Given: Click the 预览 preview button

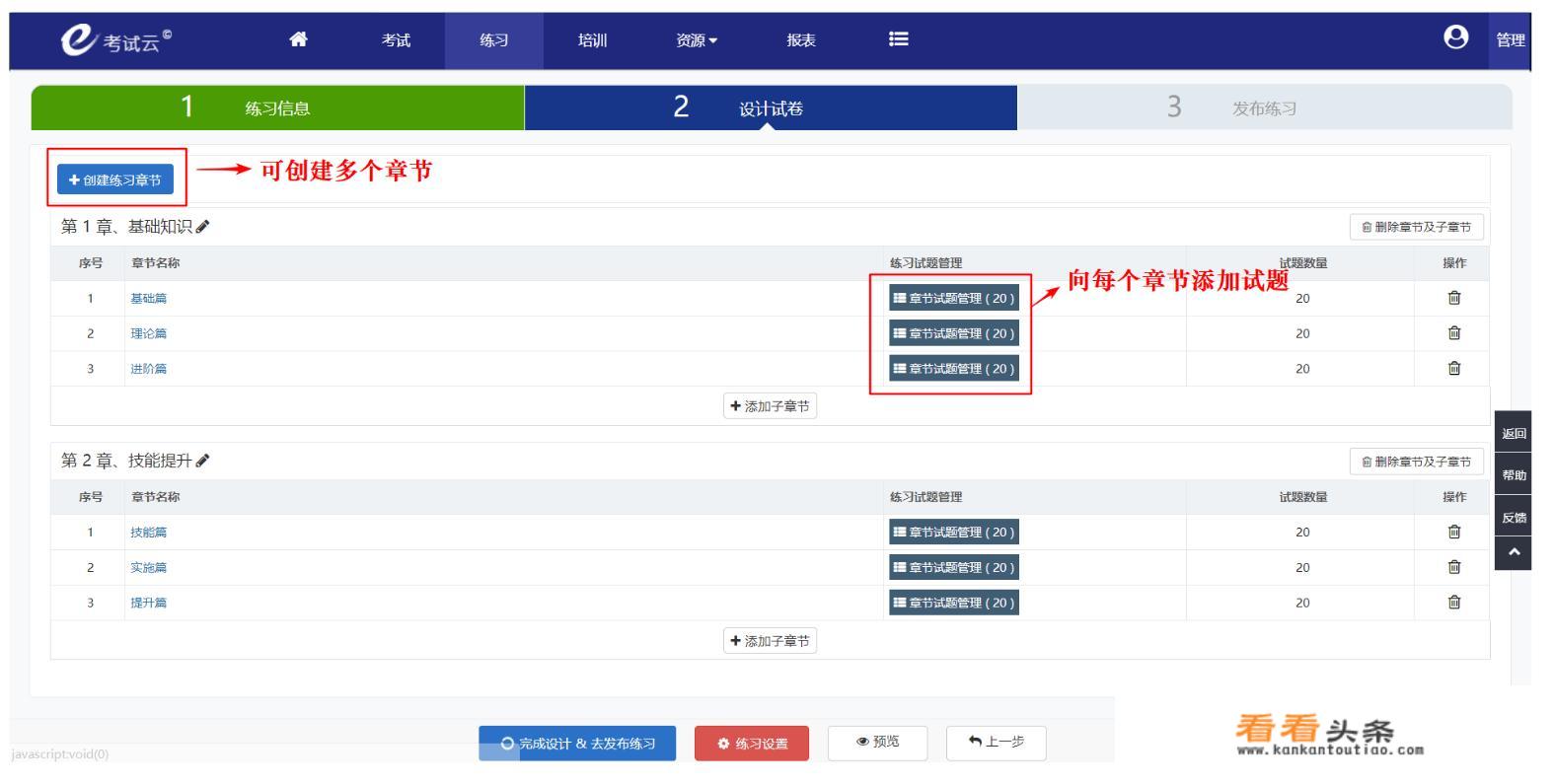Looking at the screenshot, I should pos(878,742).
